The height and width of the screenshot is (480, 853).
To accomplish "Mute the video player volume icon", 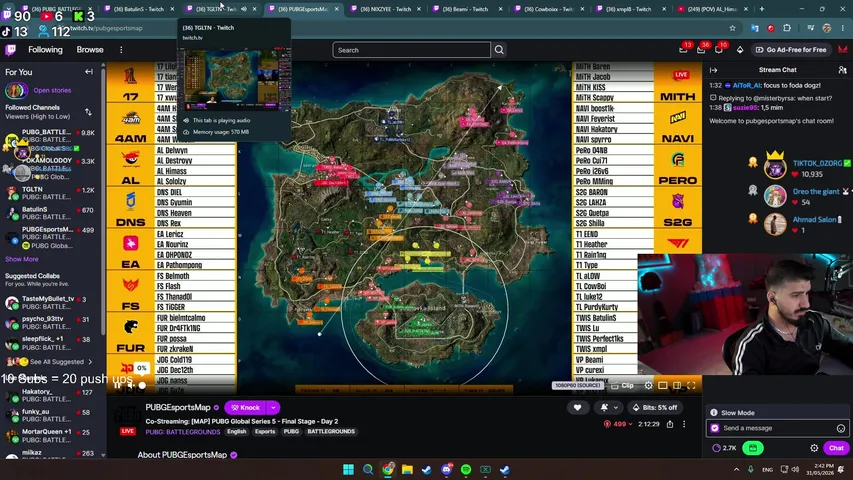I will pos(131,385).
